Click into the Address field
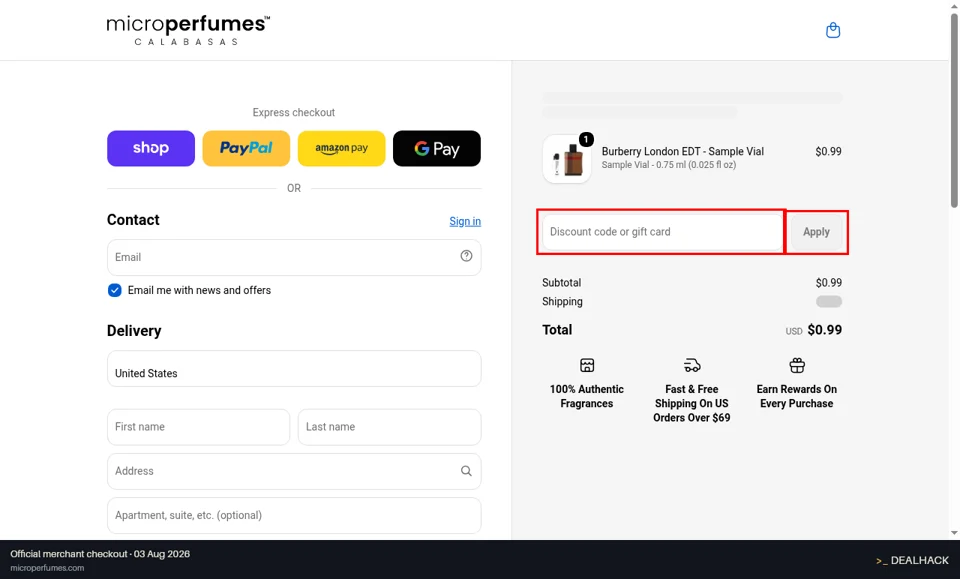960x579 pixels. (x=294, y=471)
